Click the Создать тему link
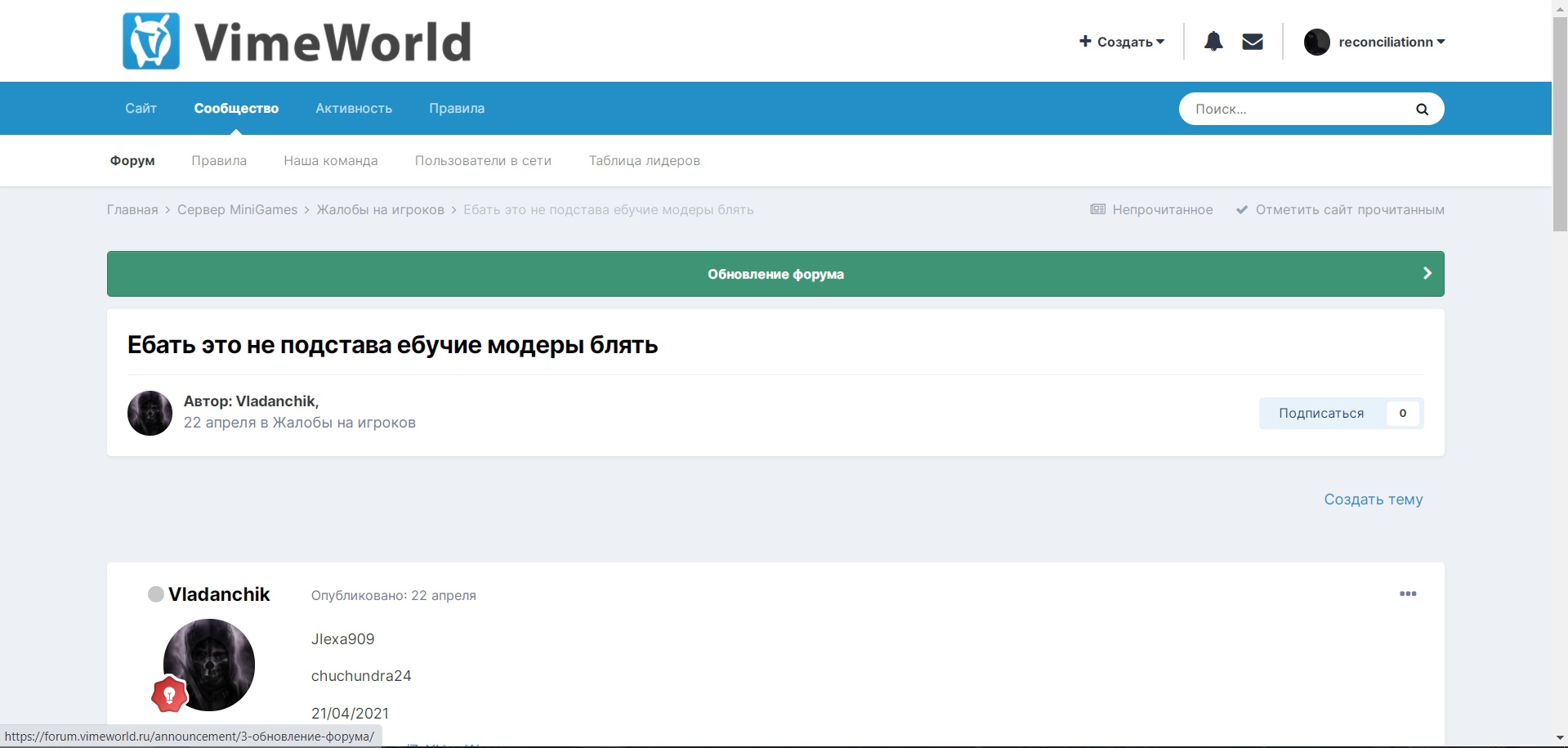The image size is (1568, 748). [x=1374, y=499]
